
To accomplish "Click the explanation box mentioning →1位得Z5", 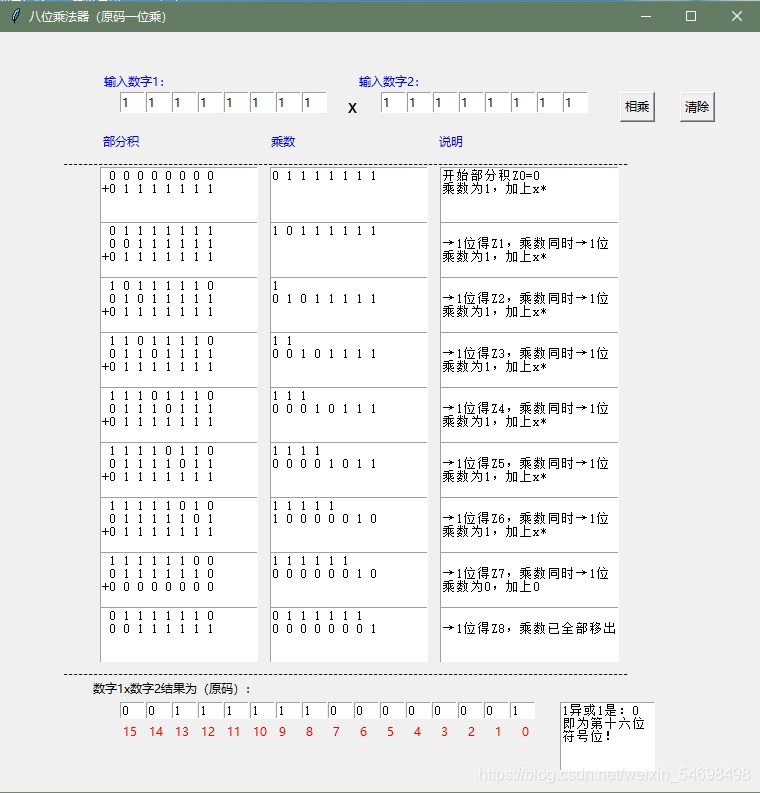I will tap(529, 470).
